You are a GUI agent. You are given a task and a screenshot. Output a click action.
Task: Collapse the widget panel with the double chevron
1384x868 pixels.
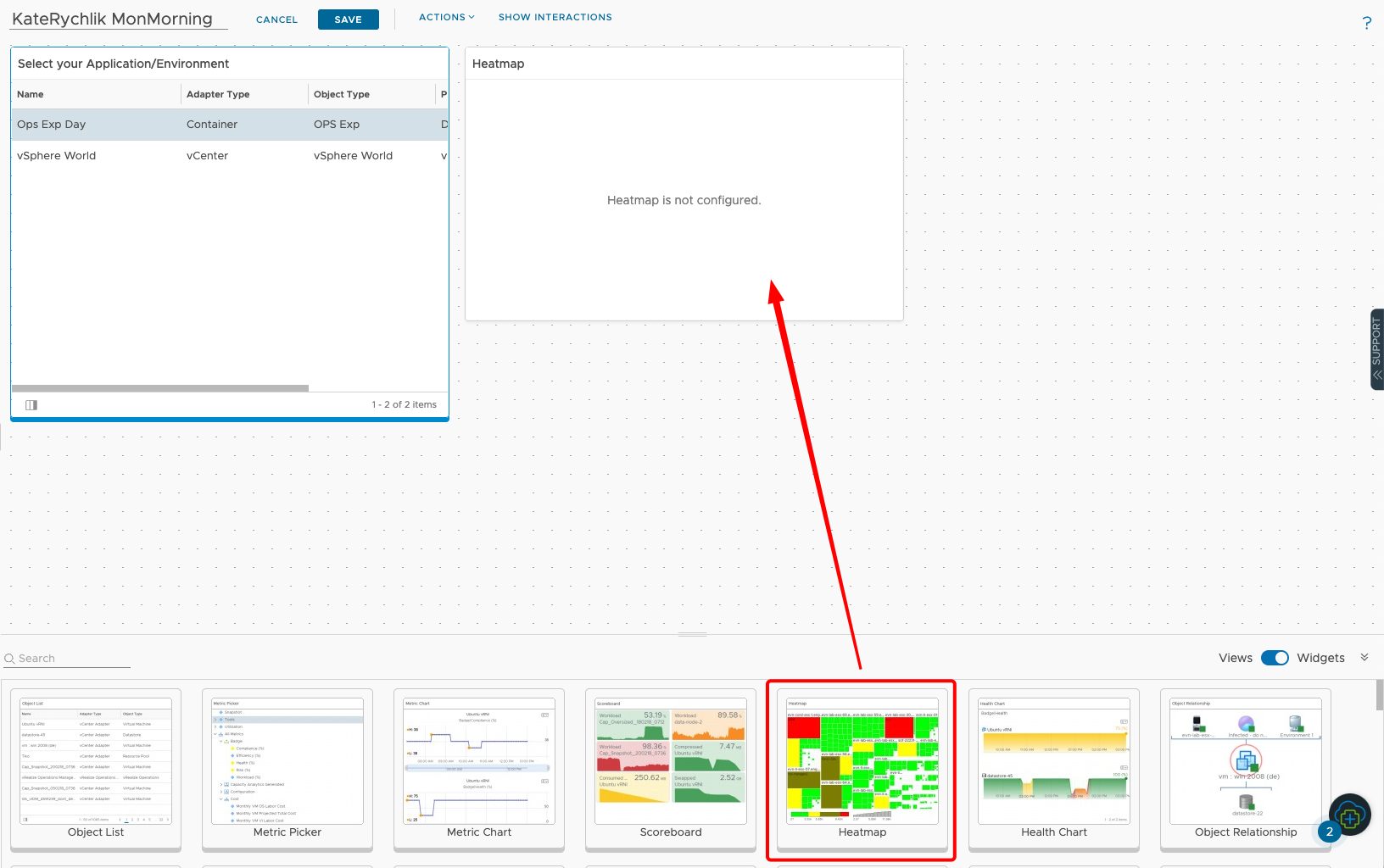point(1364,656)
